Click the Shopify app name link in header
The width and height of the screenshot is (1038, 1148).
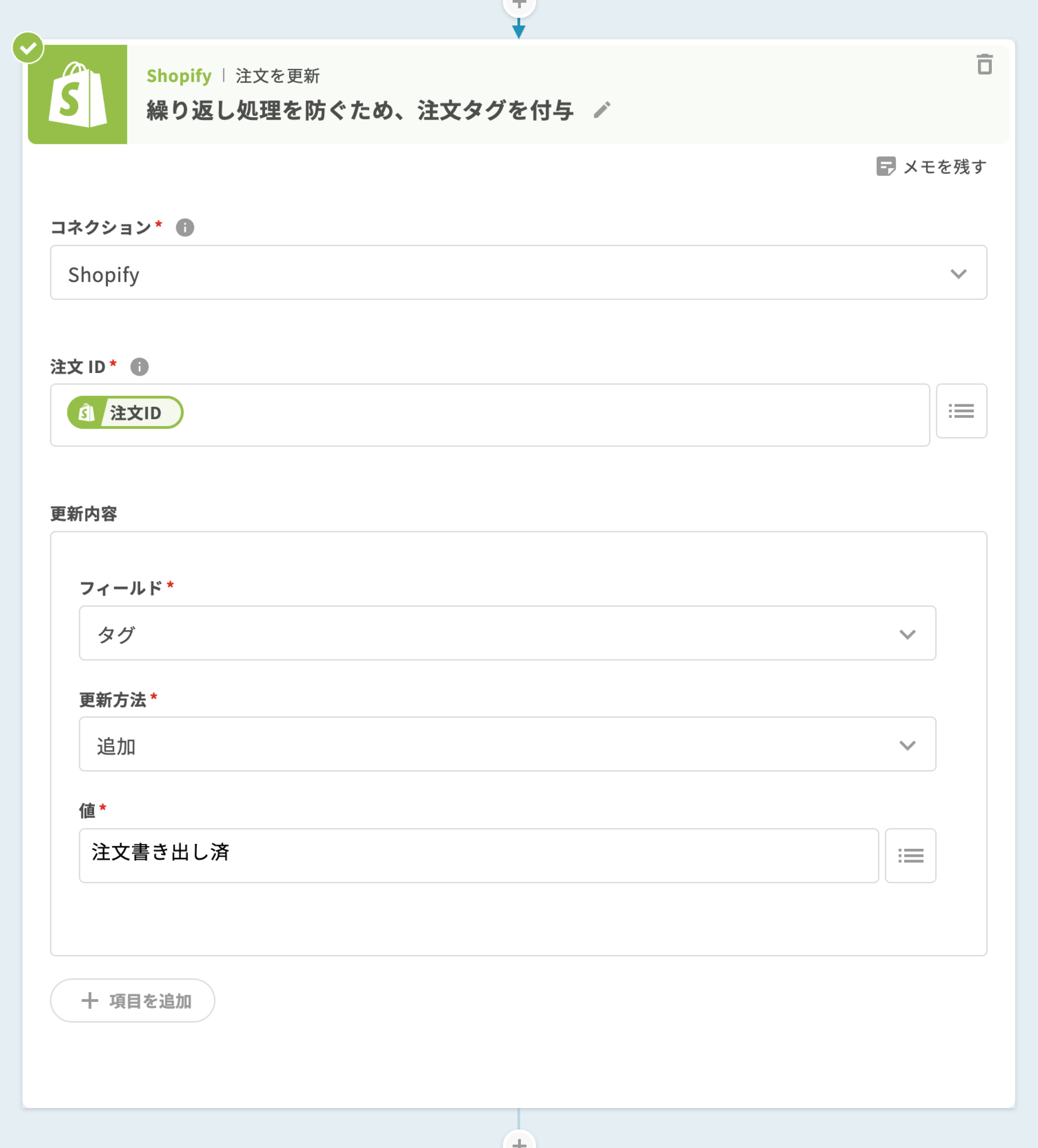point(179,76)
